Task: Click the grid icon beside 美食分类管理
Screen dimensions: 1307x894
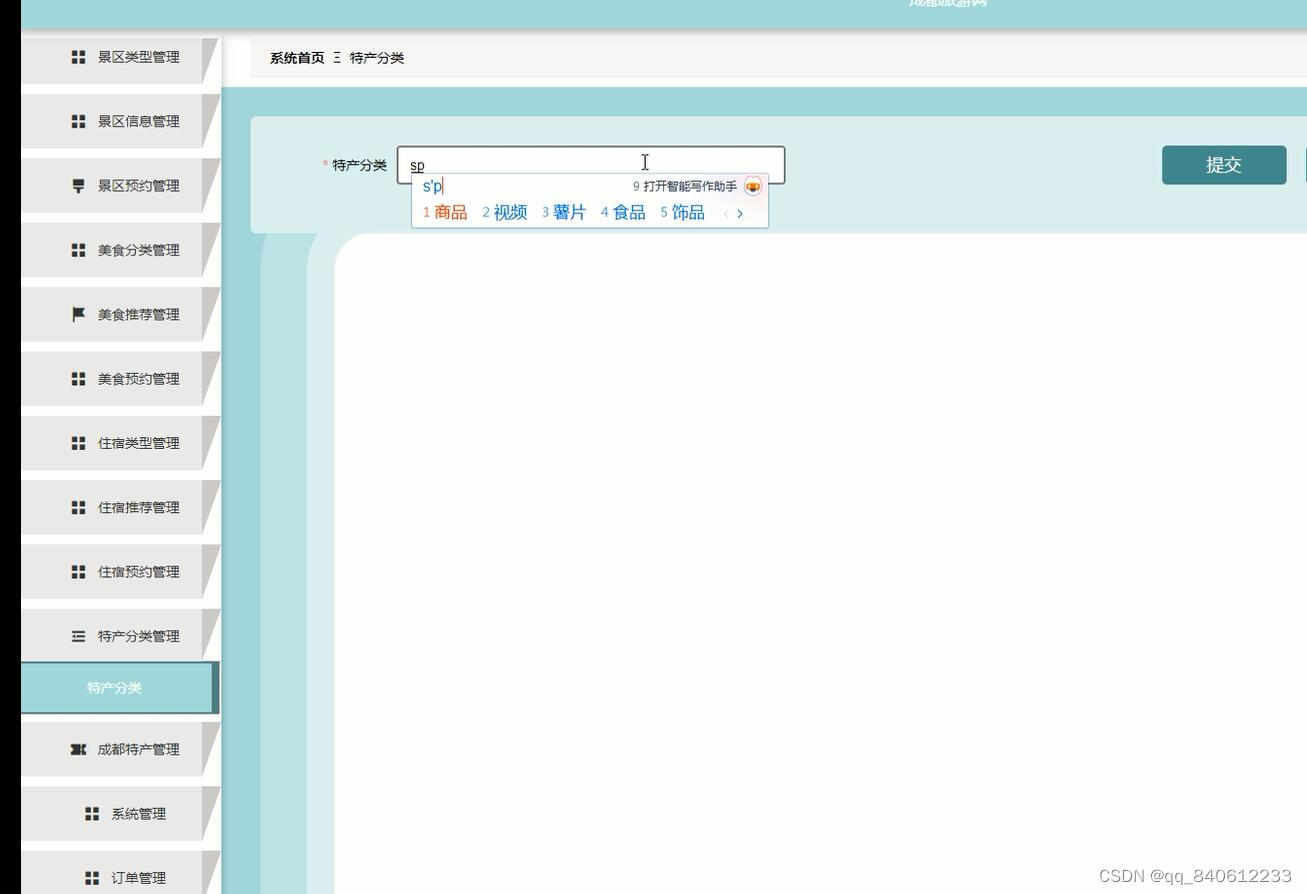Action: 78,250
